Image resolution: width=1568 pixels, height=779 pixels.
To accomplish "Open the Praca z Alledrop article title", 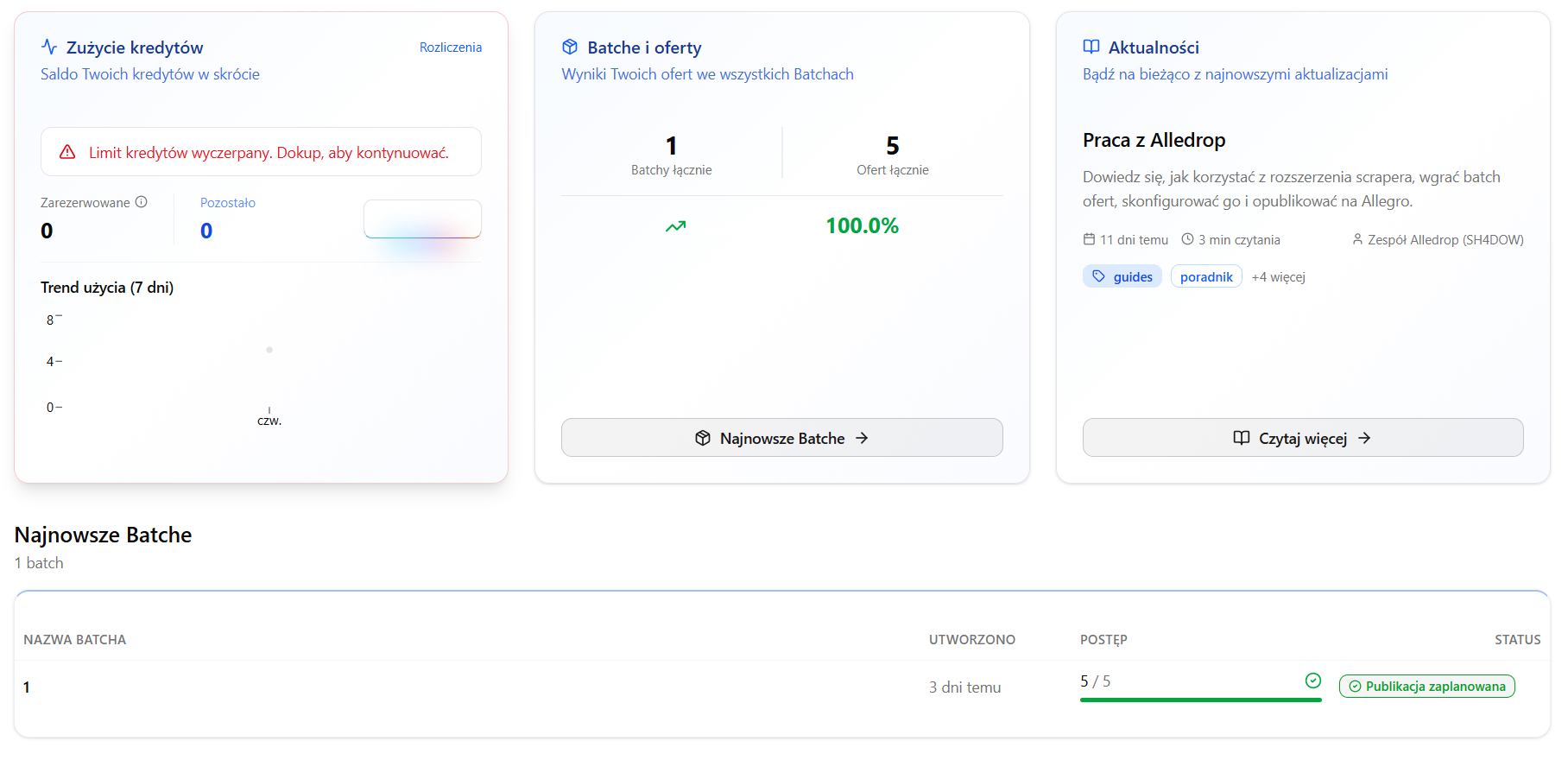I will point(1154,140).
